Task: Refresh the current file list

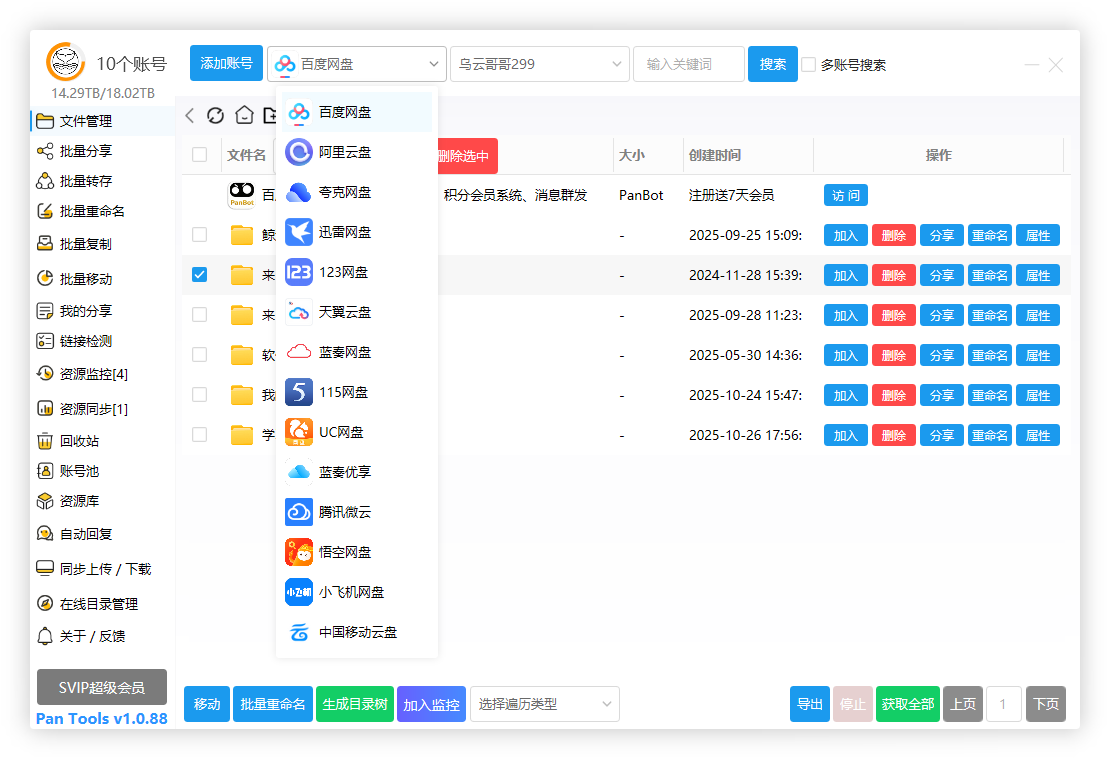Action: point(215,115)
